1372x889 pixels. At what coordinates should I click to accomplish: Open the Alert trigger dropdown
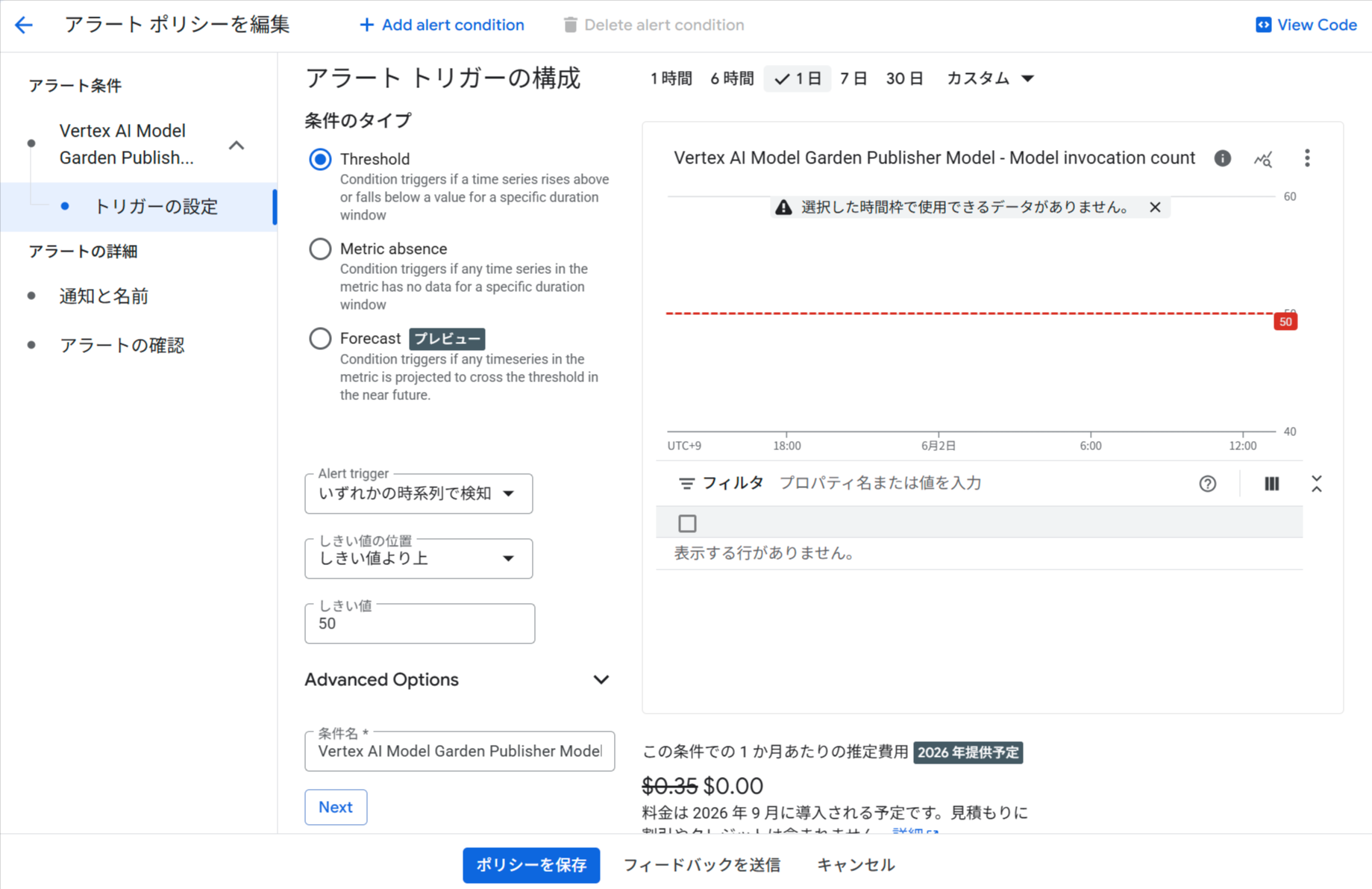419,493
